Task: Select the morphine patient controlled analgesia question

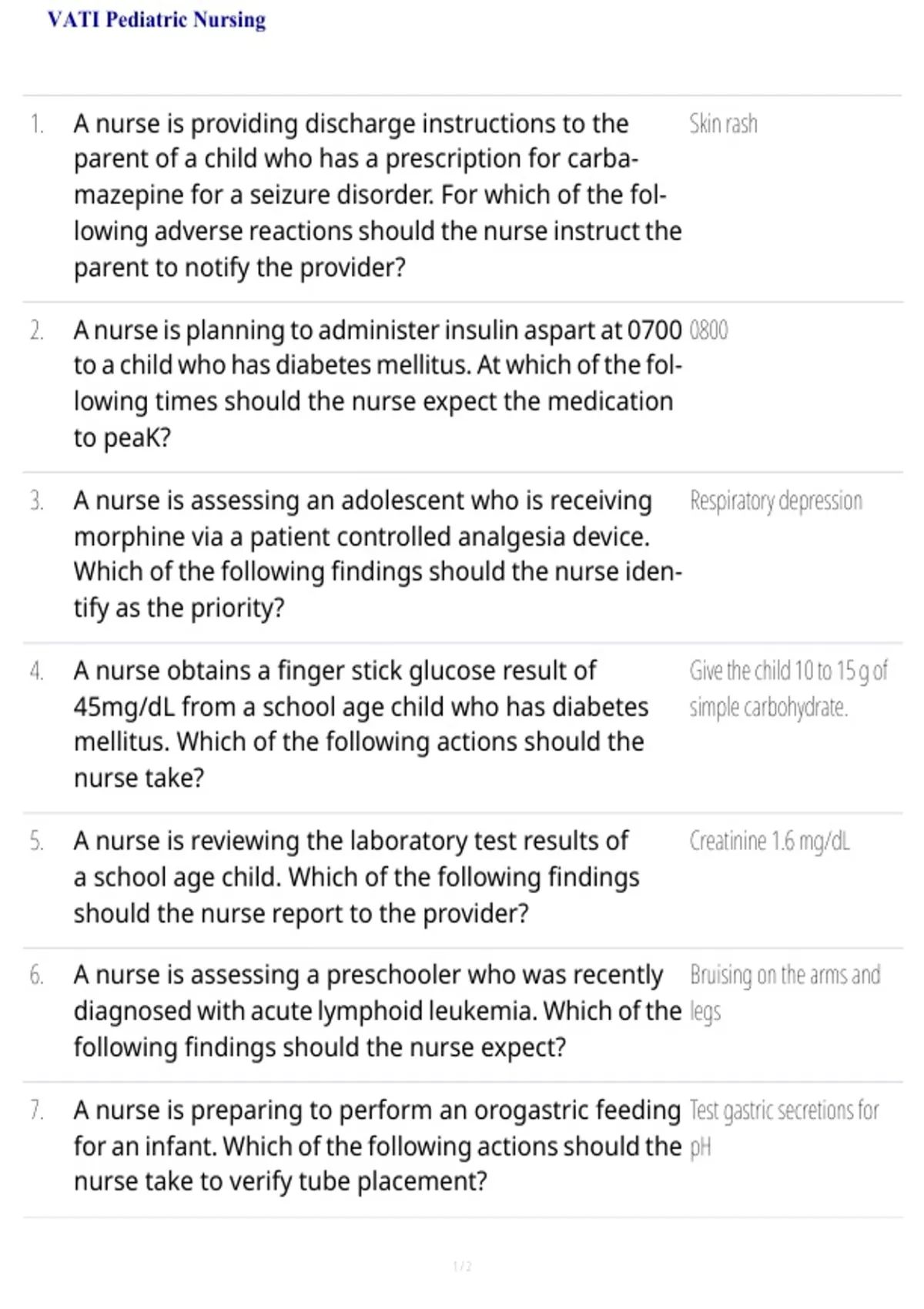Action: (377, 554)
